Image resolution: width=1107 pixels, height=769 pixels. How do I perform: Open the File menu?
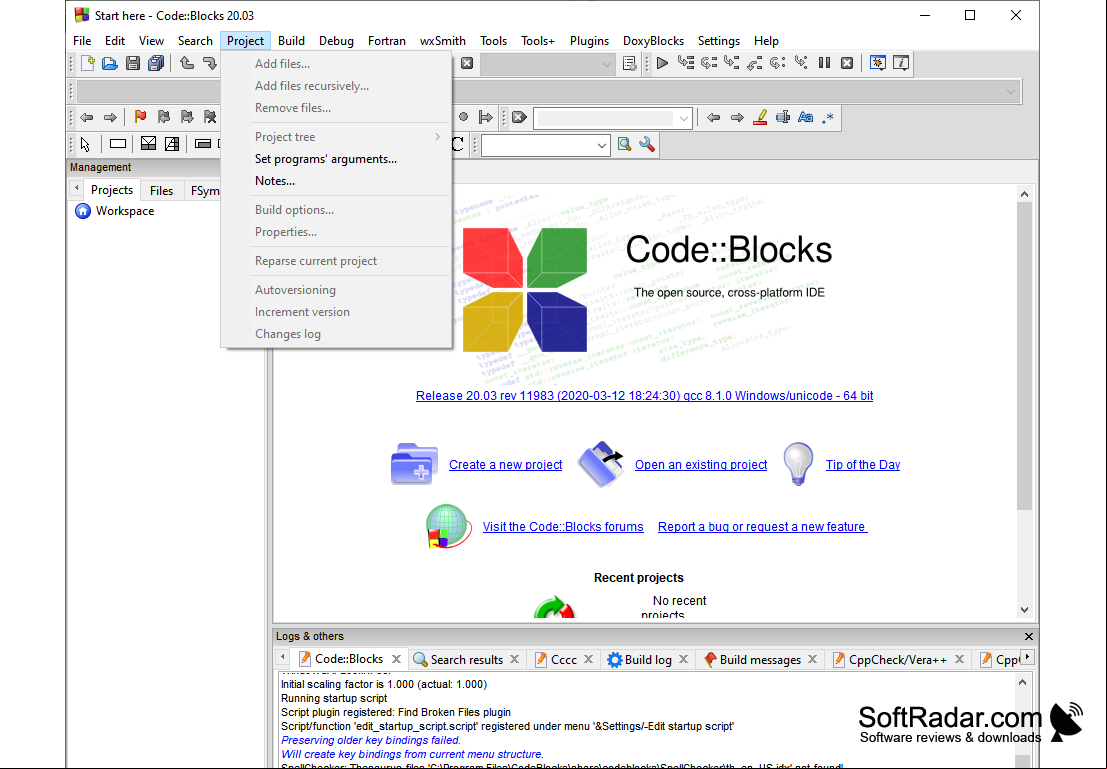tap(82, 41)
